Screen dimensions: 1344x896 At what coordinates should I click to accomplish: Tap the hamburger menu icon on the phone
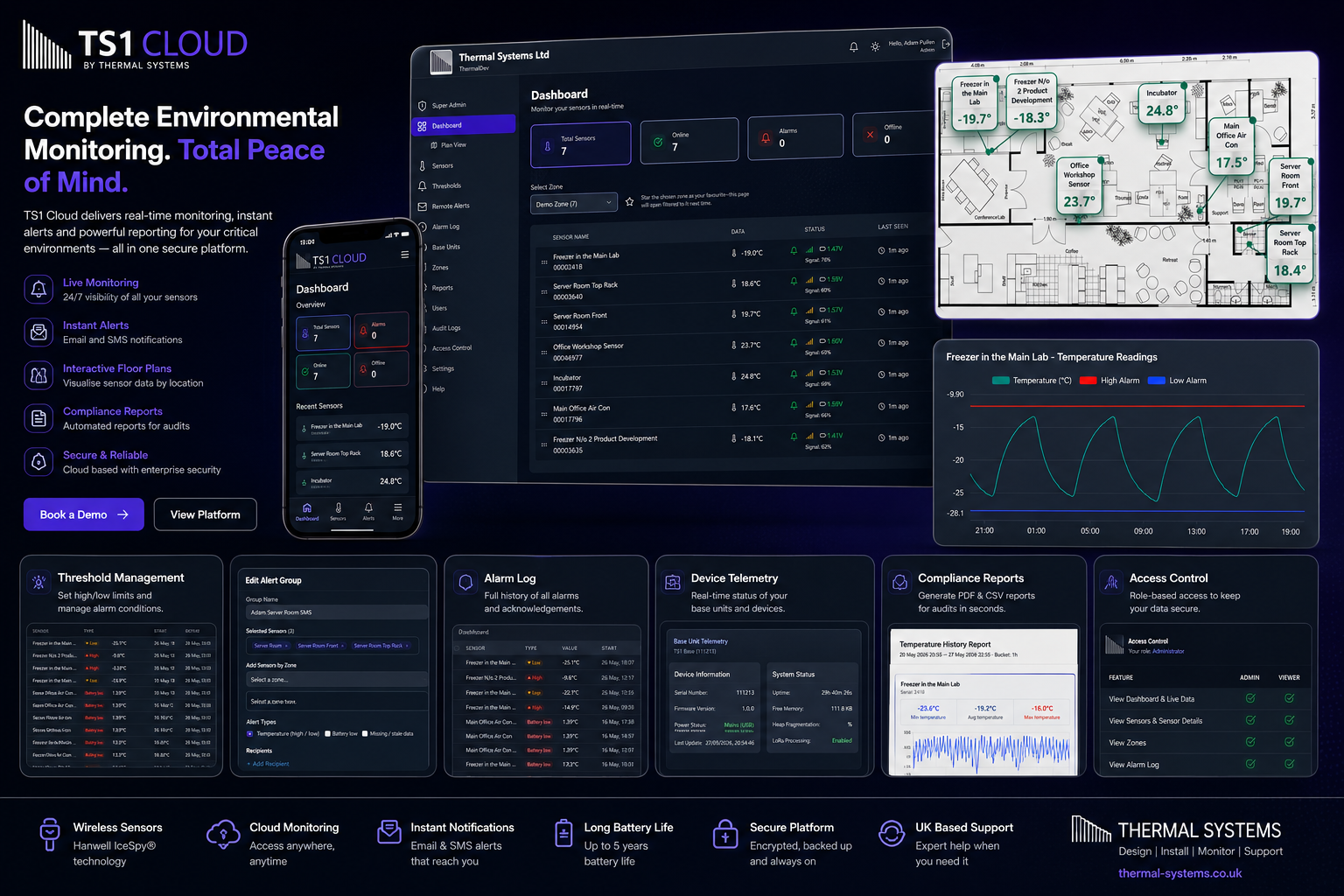(404, 255)
